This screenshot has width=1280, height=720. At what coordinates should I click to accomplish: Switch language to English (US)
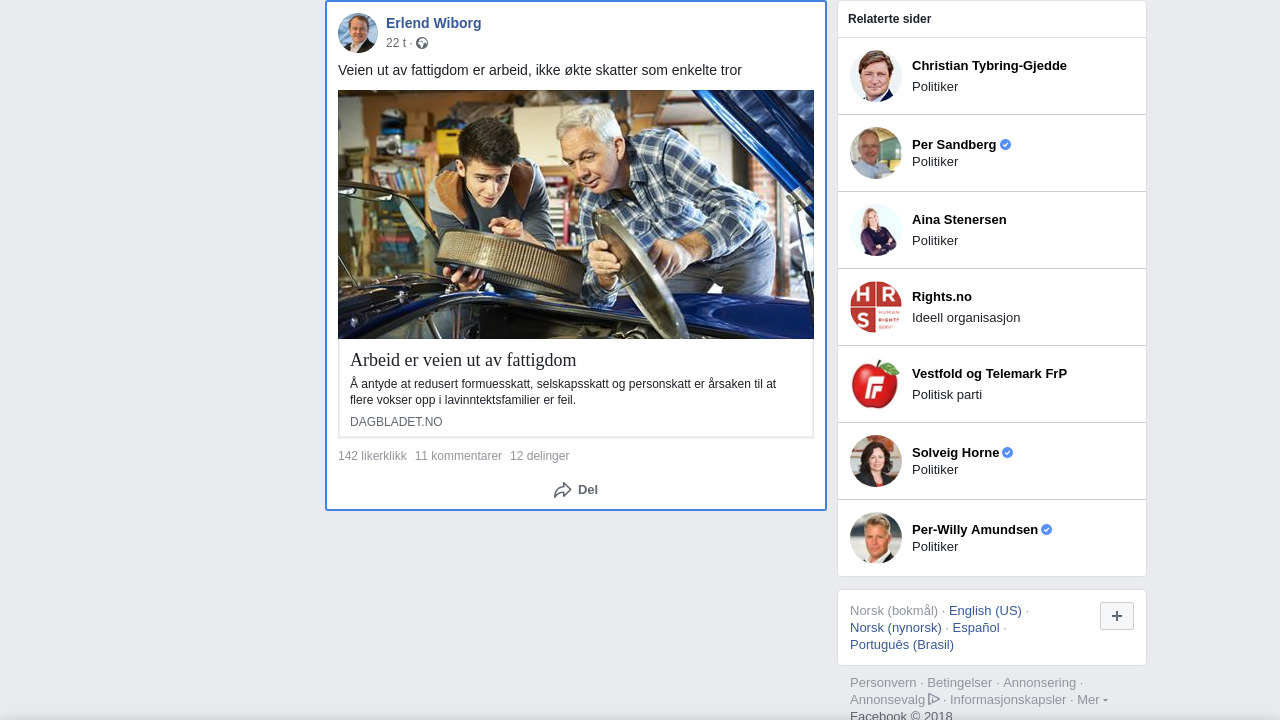[x=985, y=611]
